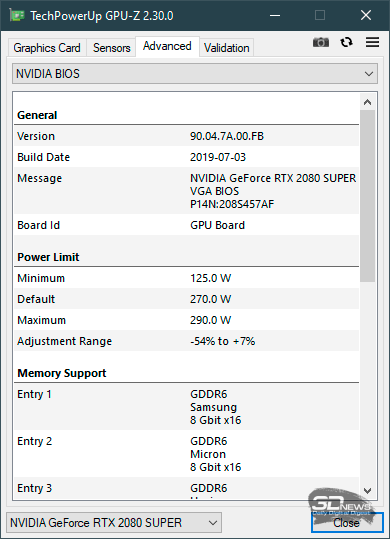Select the Adjustment Range value -54% to +7%
390x539 pixels.
[x=222, y=341]
